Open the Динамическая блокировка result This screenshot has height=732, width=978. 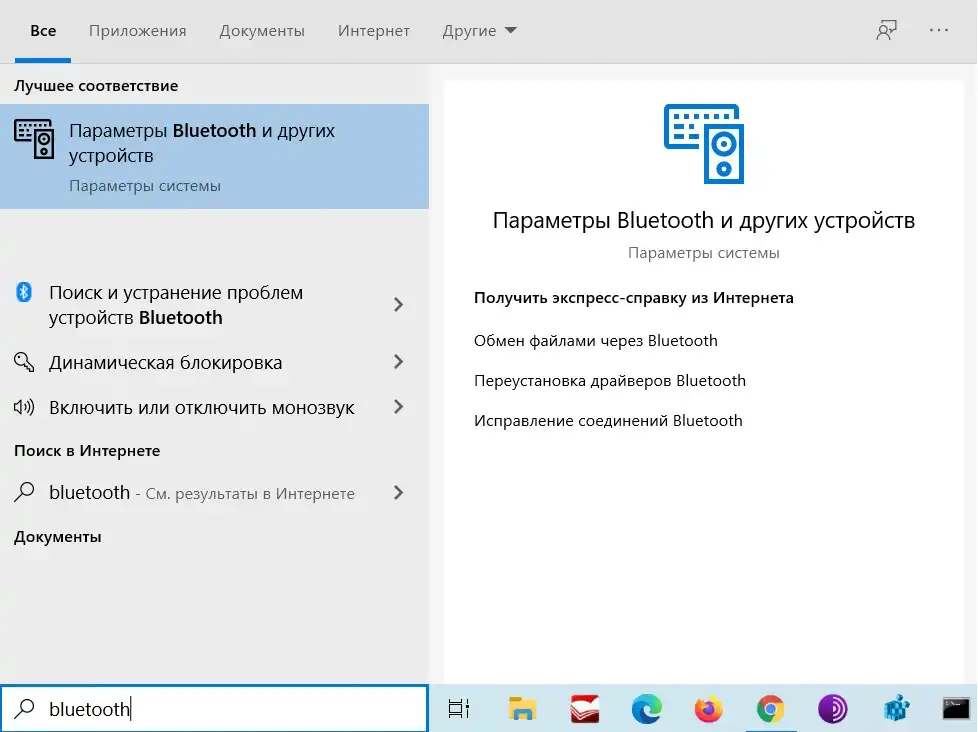coord(215,362)
